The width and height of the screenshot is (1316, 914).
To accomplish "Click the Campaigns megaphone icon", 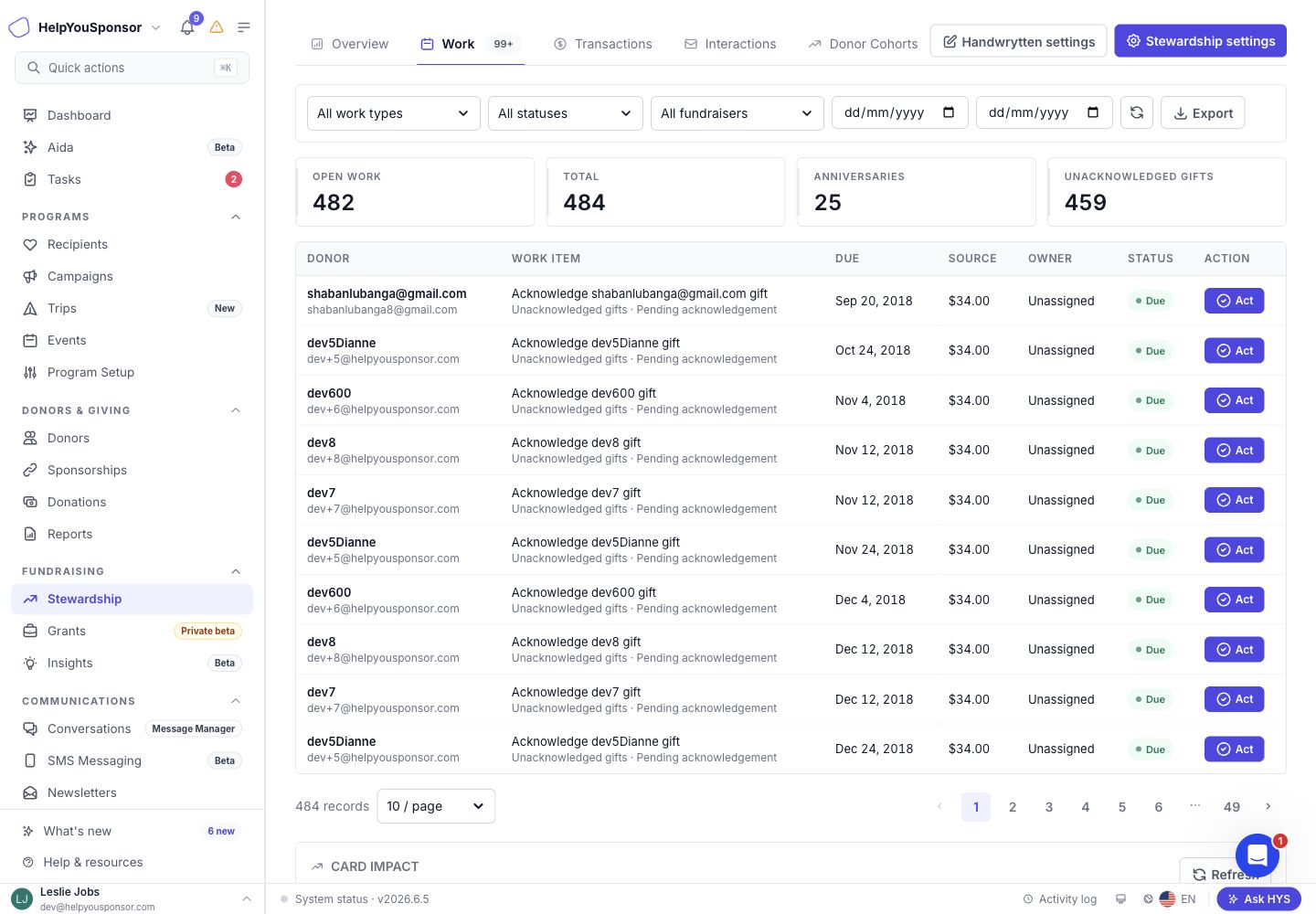I will (30, 276).
